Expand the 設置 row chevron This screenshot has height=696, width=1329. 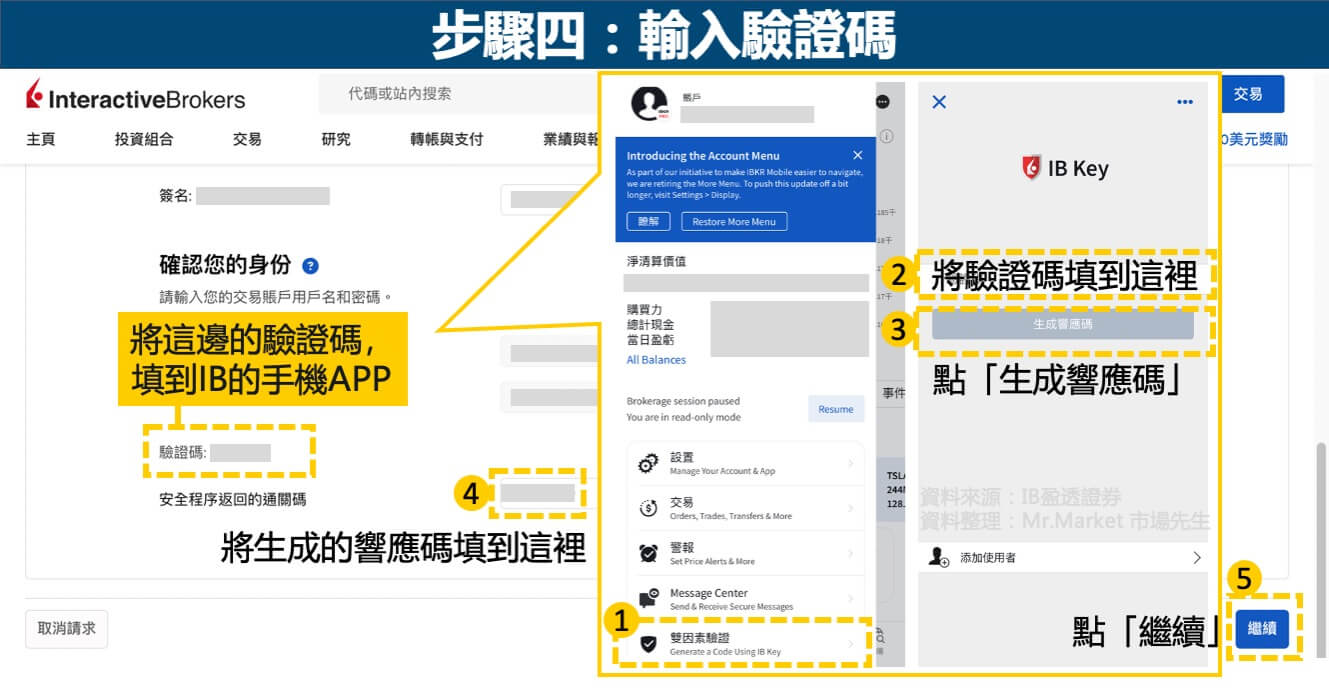coord(851,464)
